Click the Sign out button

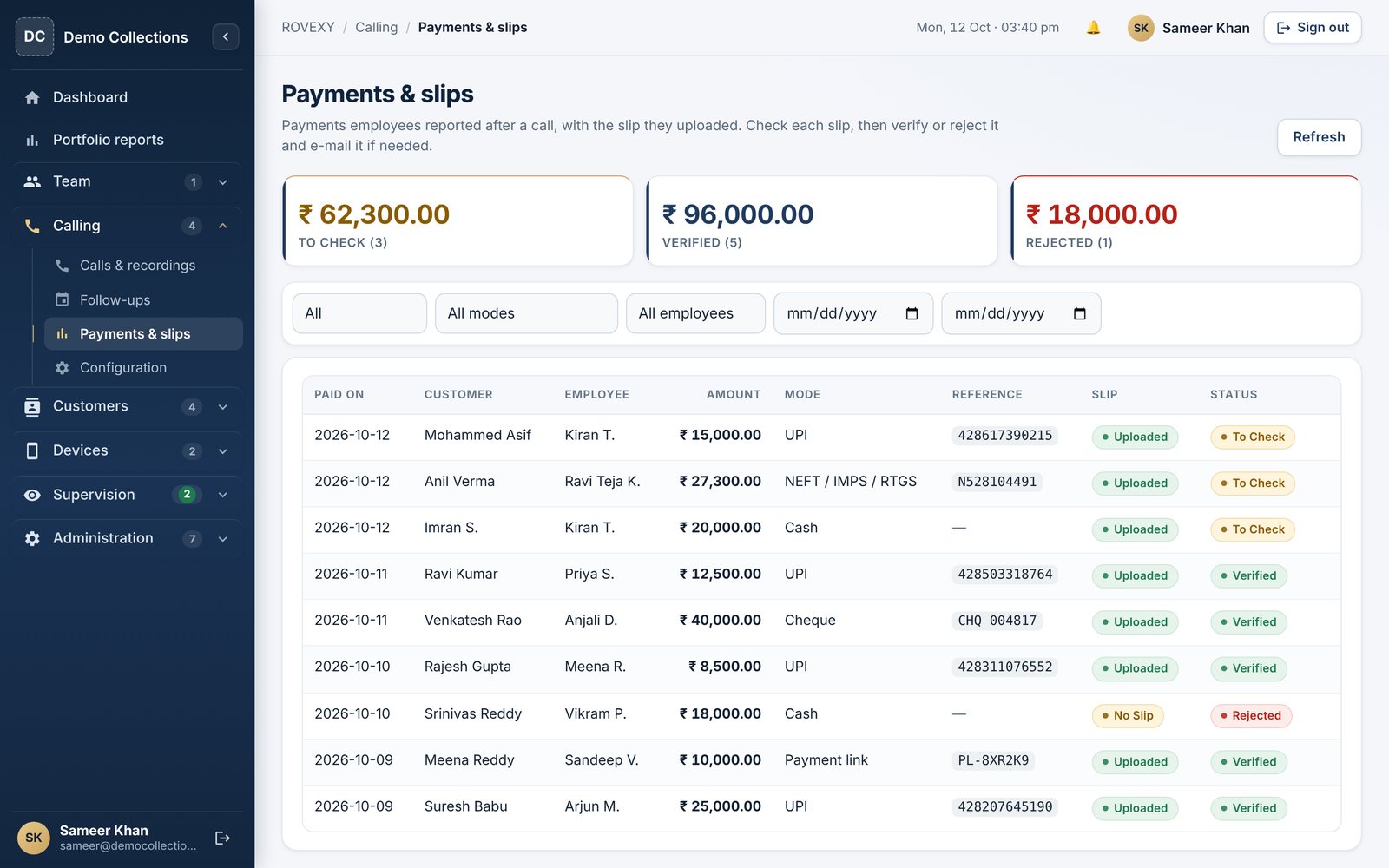click(x=1312, y=28)
